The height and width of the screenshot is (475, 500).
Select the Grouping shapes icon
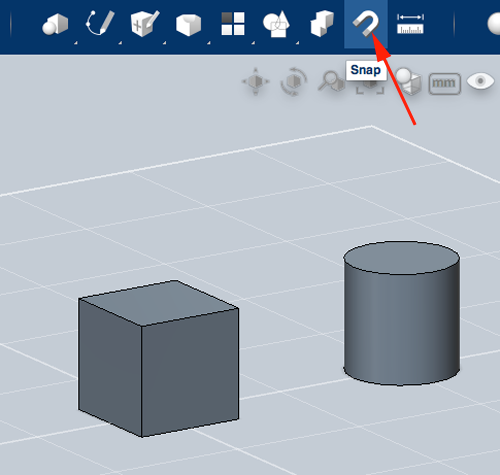pyautogui.click(x=276, y=24)
